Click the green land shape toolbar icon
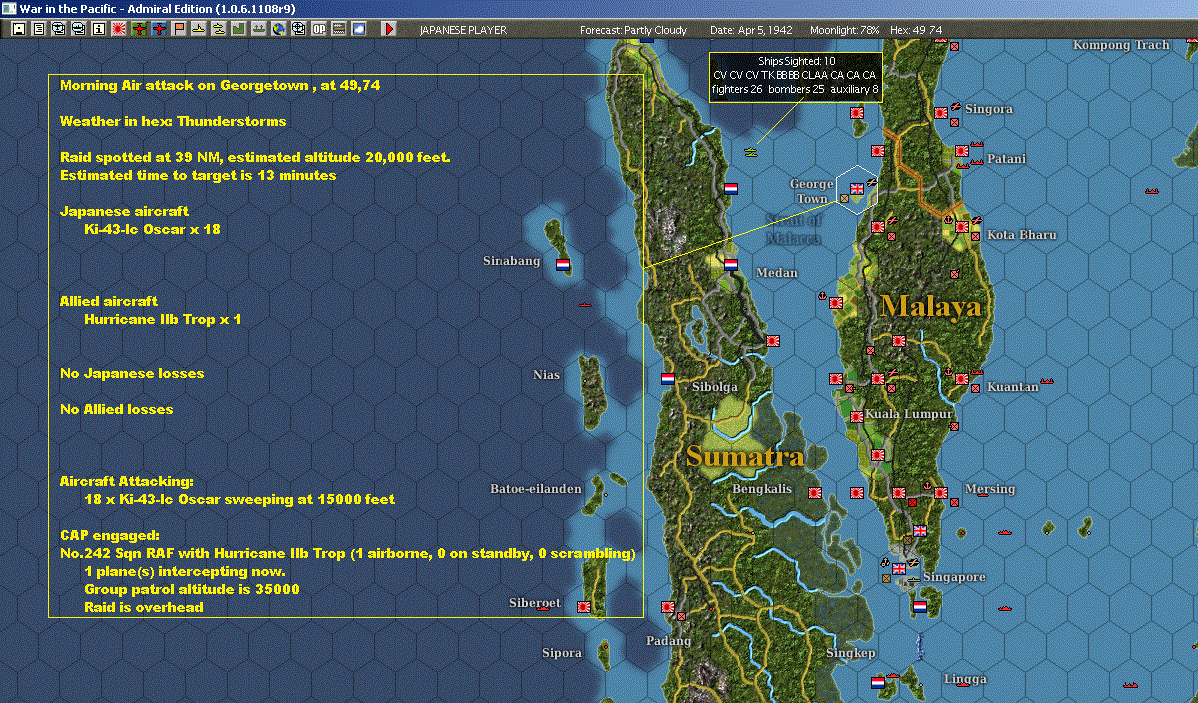 (x=238, y=29)
